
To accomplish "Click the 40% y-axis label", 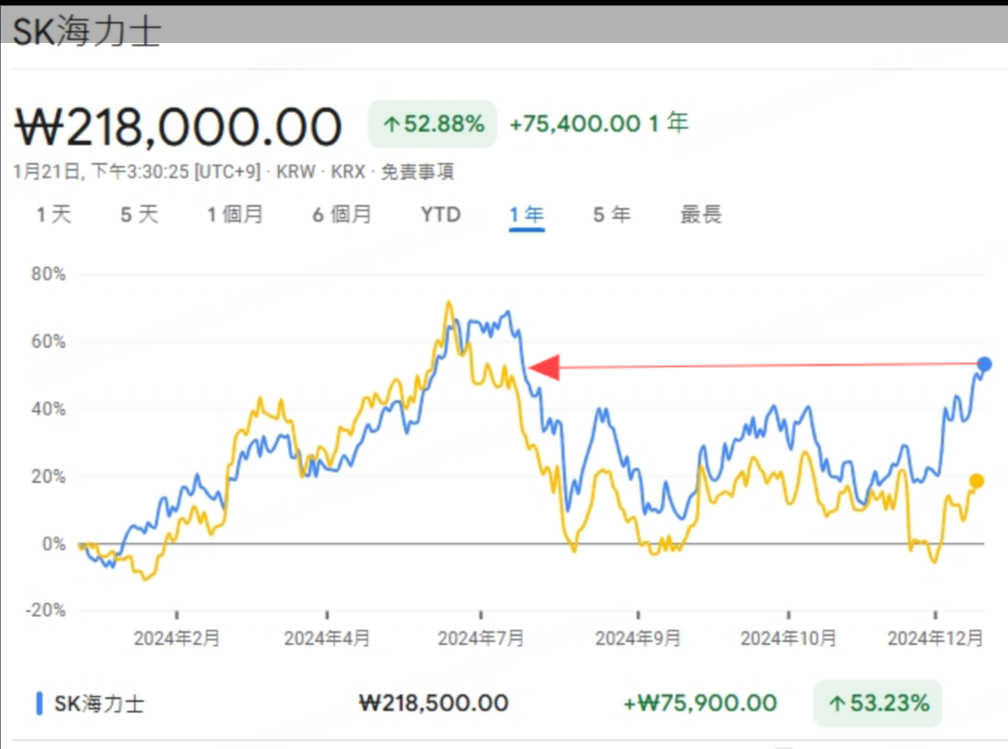I will pyautogui.click(x=48, y=409).
